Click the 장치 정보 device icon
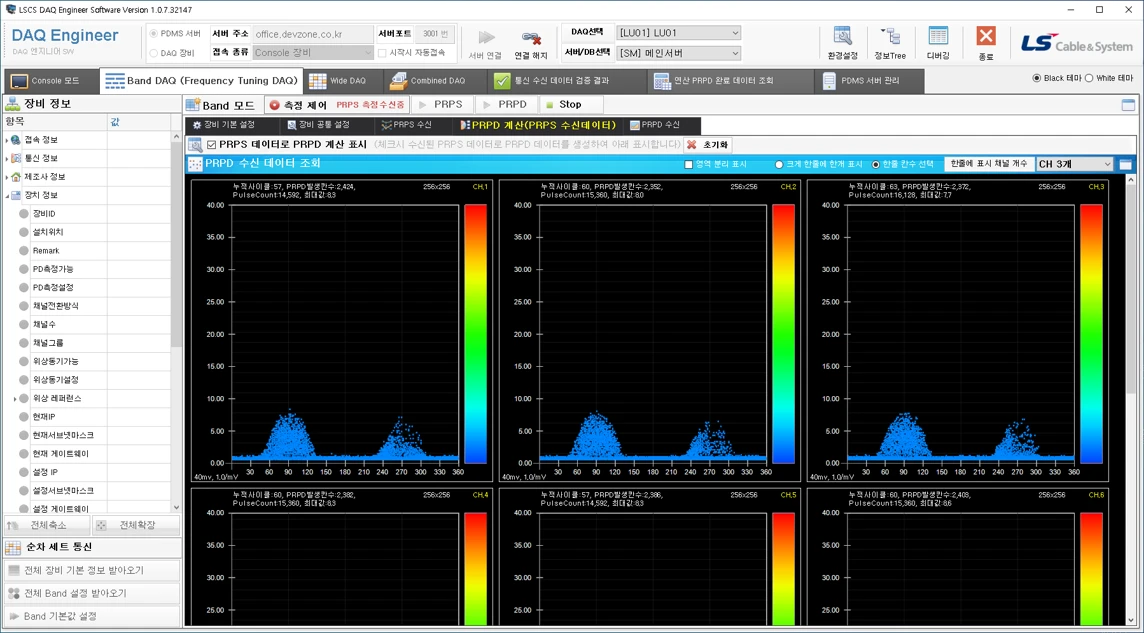 16,195
